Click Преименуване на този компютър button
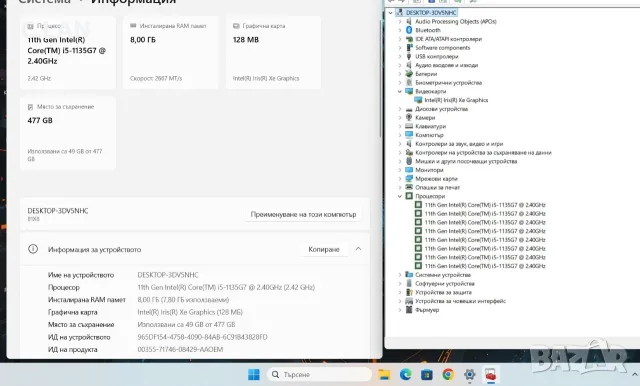This screenshot has width=640, height=386. 303,214
